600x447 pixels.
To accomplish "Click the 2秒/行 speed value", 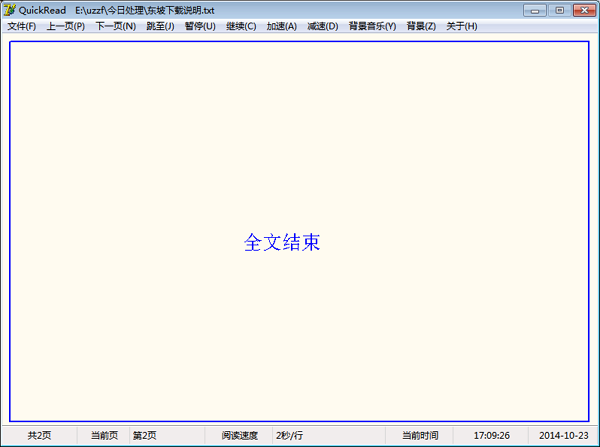I will coord(289,436).
